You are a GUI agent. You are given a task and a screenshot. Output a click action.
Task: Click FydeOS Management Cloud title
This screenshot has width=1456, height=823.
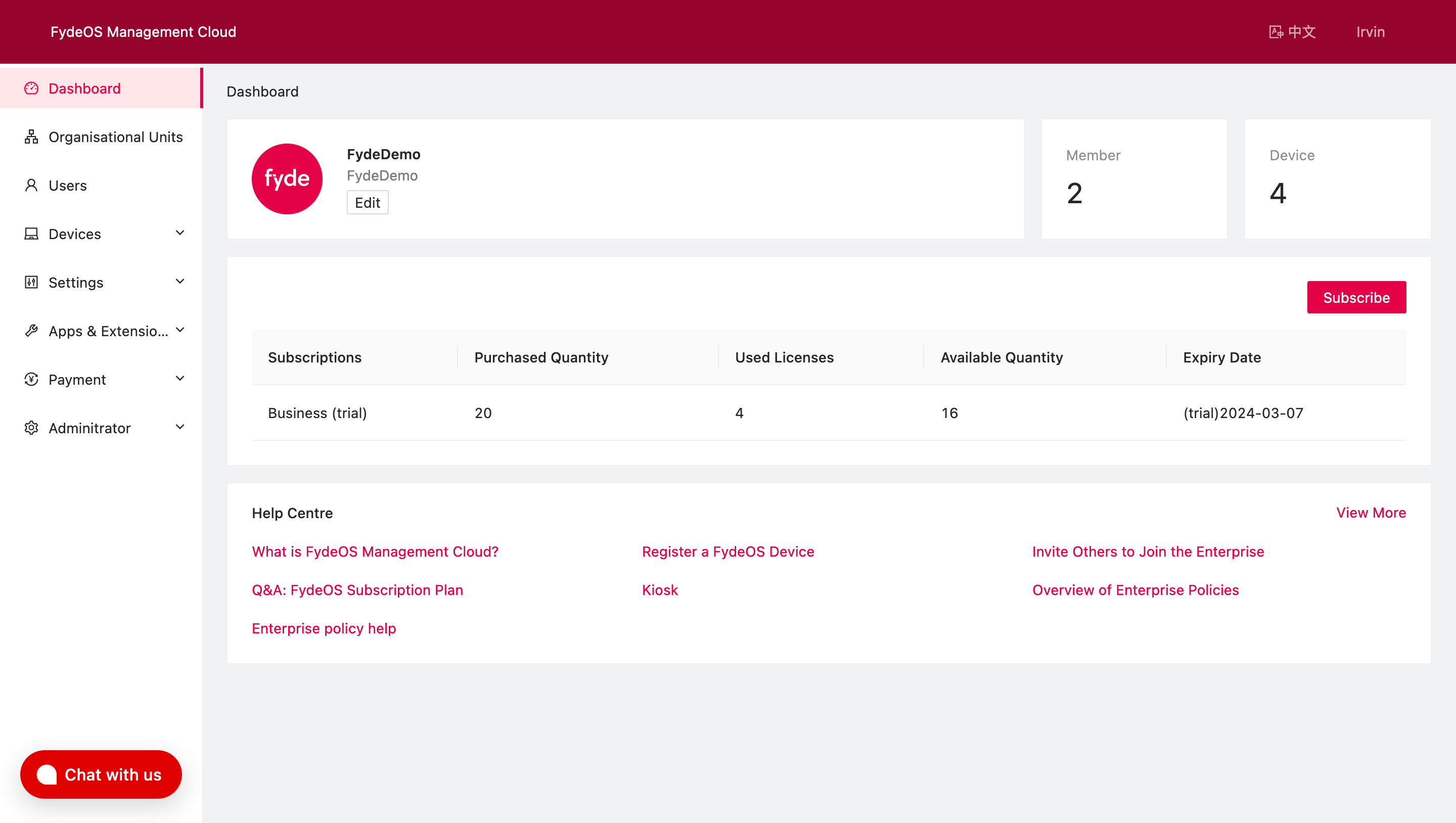144,32
